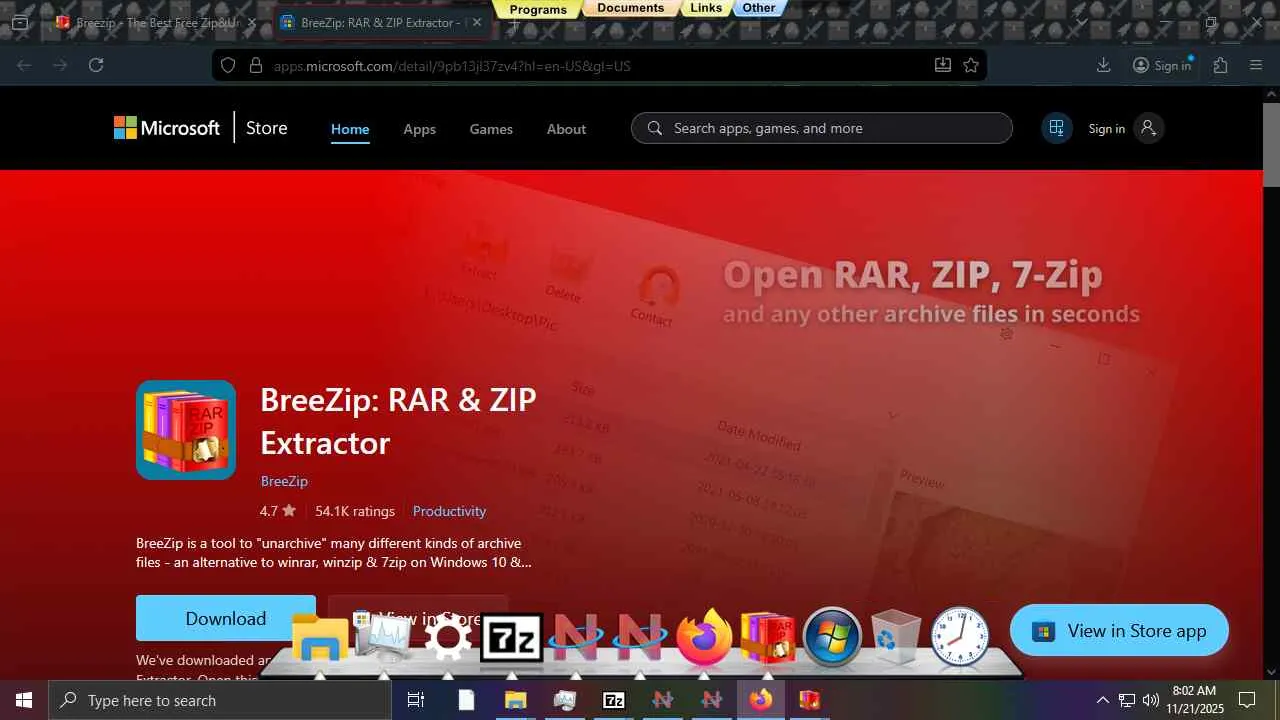
Task: Focus the 'Search apps, games, and more' field
Action: 822,128
